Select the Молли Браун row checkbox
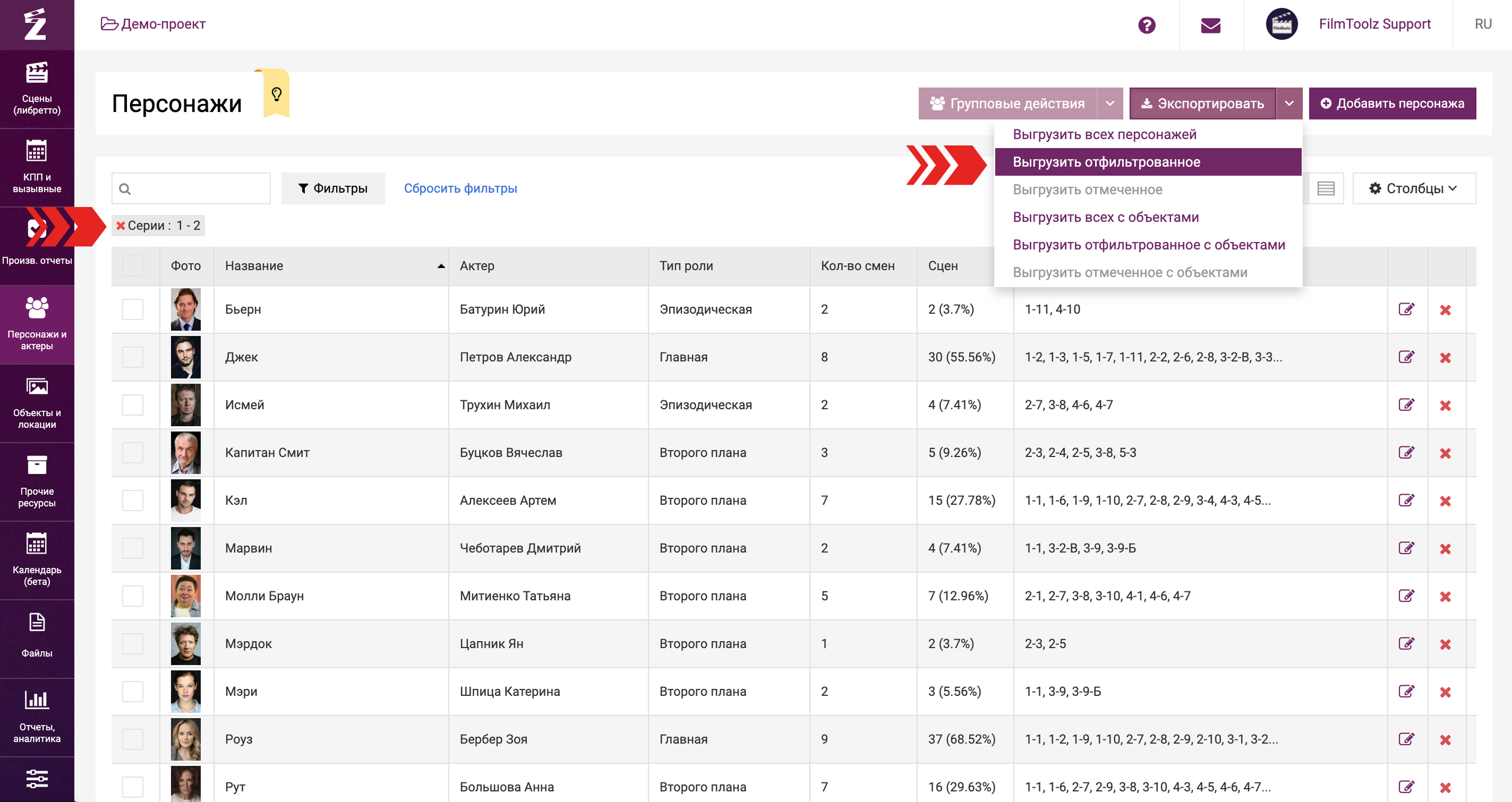 pos(133,596)
